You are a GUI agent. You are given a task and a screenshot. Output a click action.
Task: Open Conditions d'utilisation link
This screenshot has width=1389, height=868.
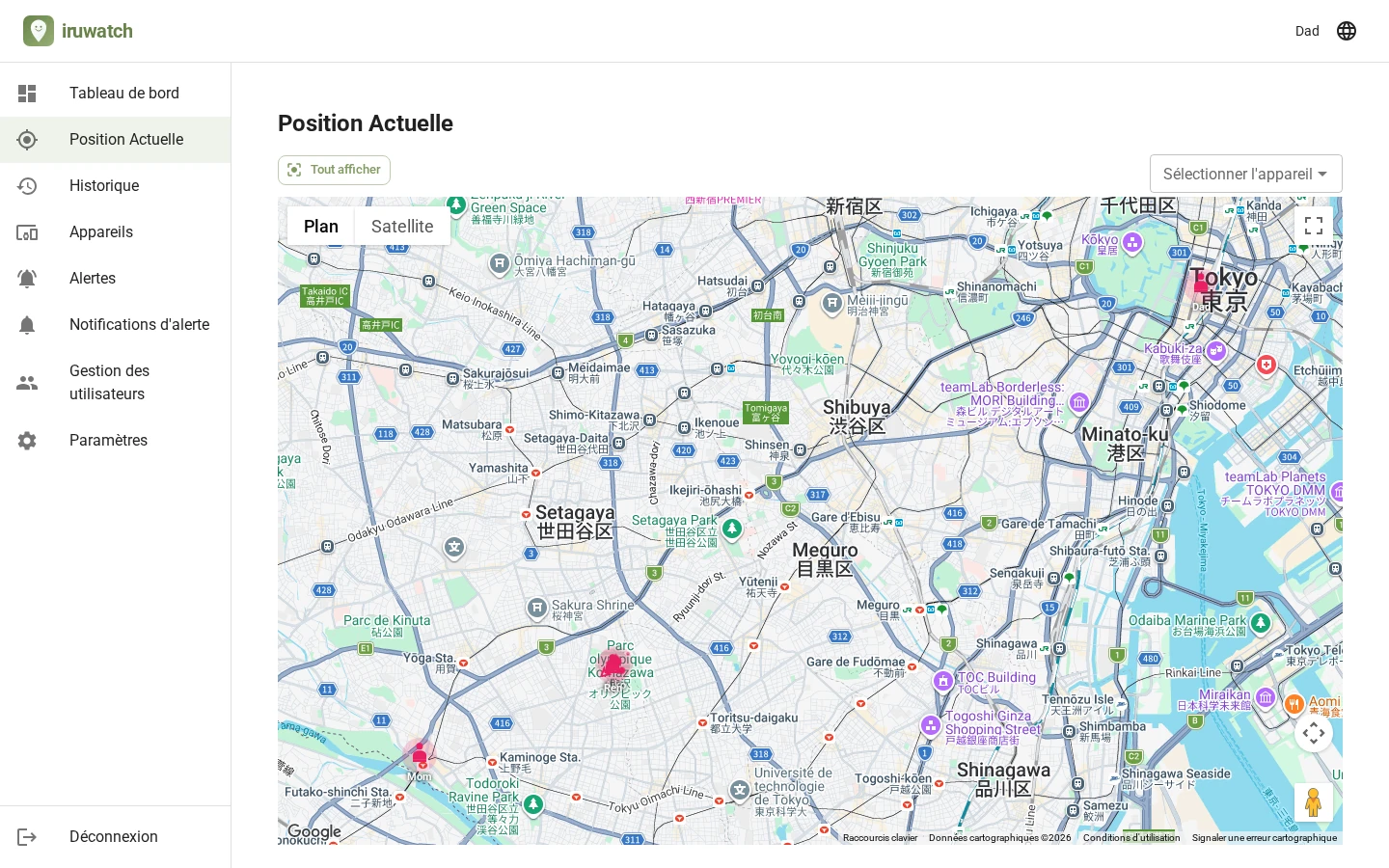1131,838
